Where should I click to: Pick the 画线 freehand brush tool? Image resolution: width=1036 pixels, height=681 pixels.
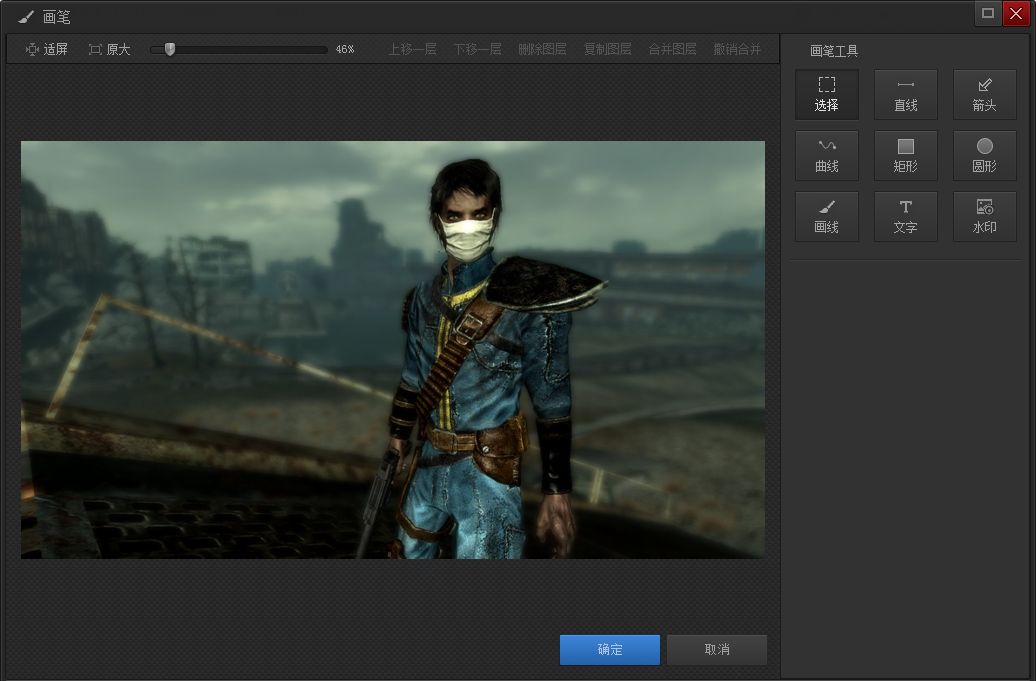click(827, 217)
